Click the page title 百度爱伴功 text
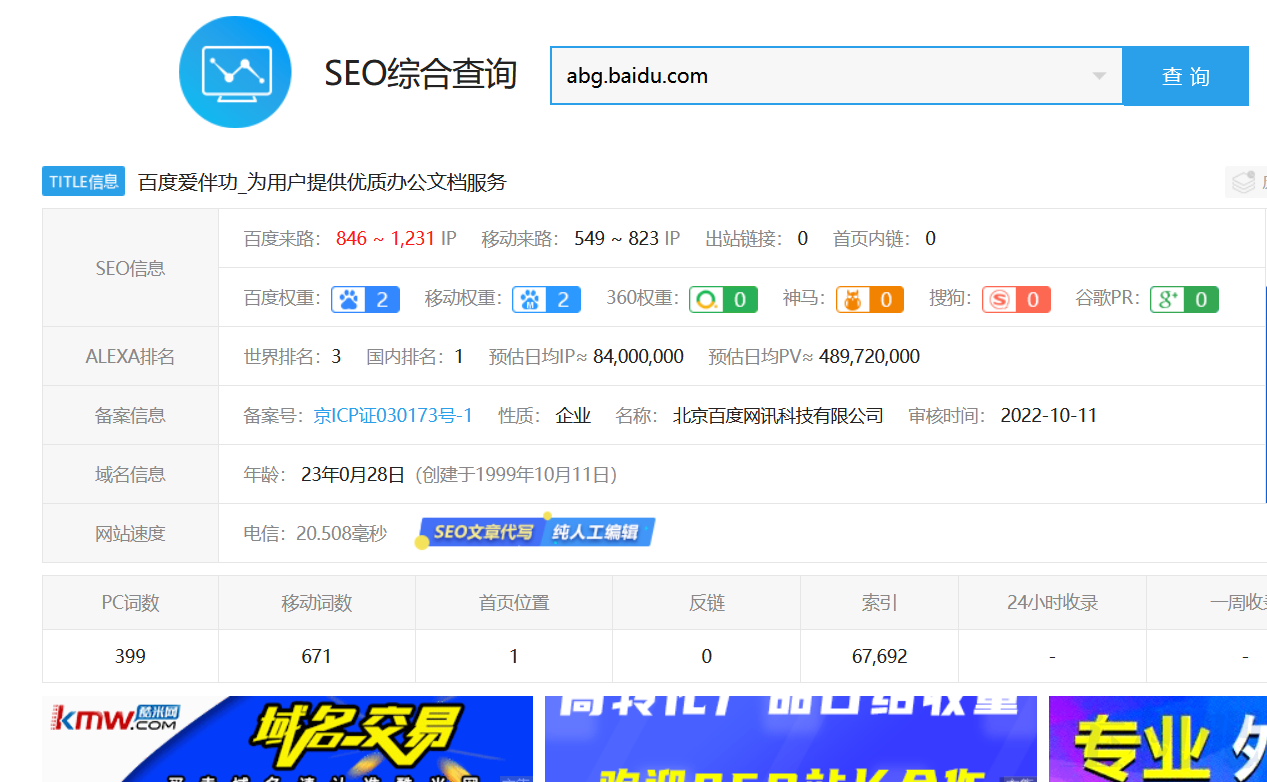The image size is (1267, 782). (322, 182)
